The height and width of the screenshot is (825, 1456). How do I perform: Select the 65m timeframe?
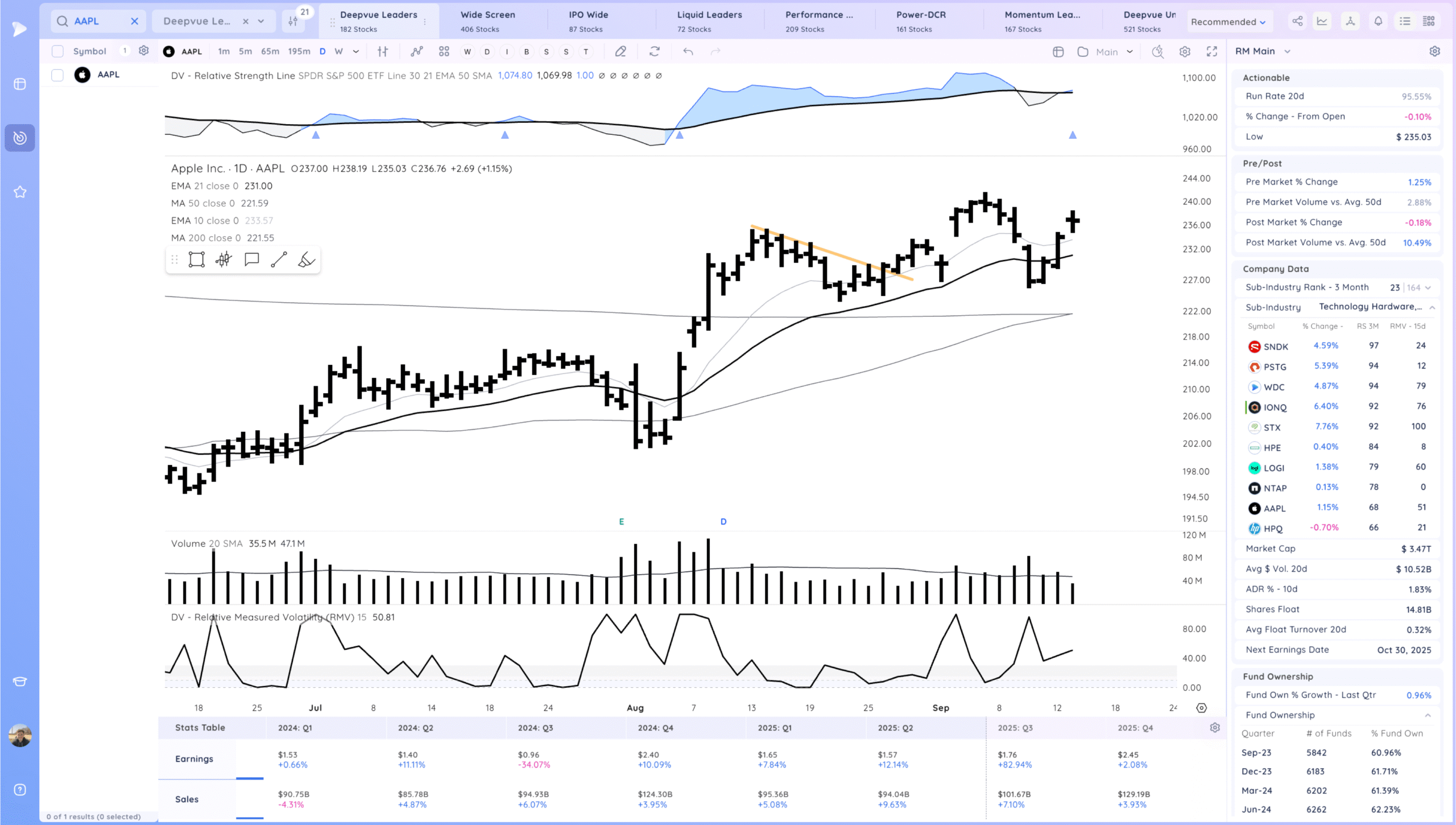coord(270,51)
